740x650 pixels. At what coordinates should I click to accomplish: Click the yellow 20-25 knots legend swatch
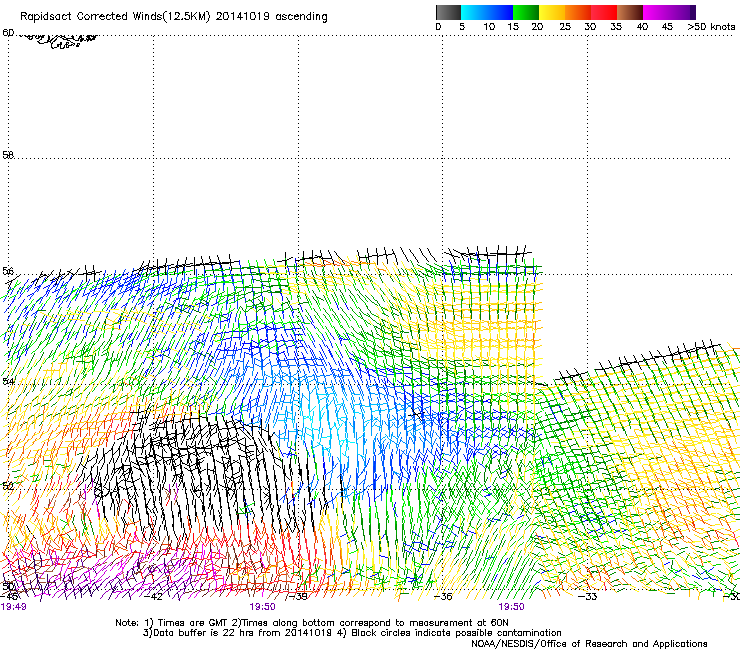(x=552, y=12)
